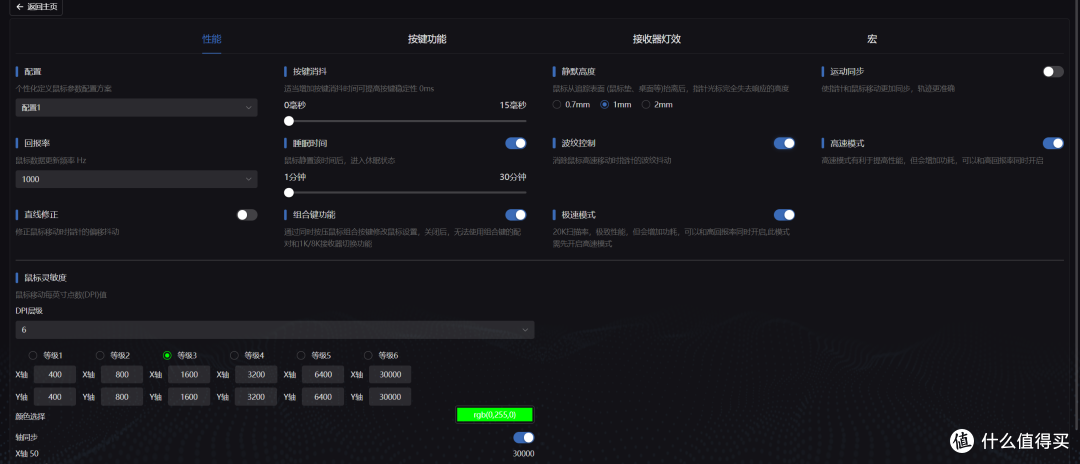Viewport: 1080px width, 464px height.
Task: Click the 按键消抖 debounce slider handle
Action: point(289,120)
